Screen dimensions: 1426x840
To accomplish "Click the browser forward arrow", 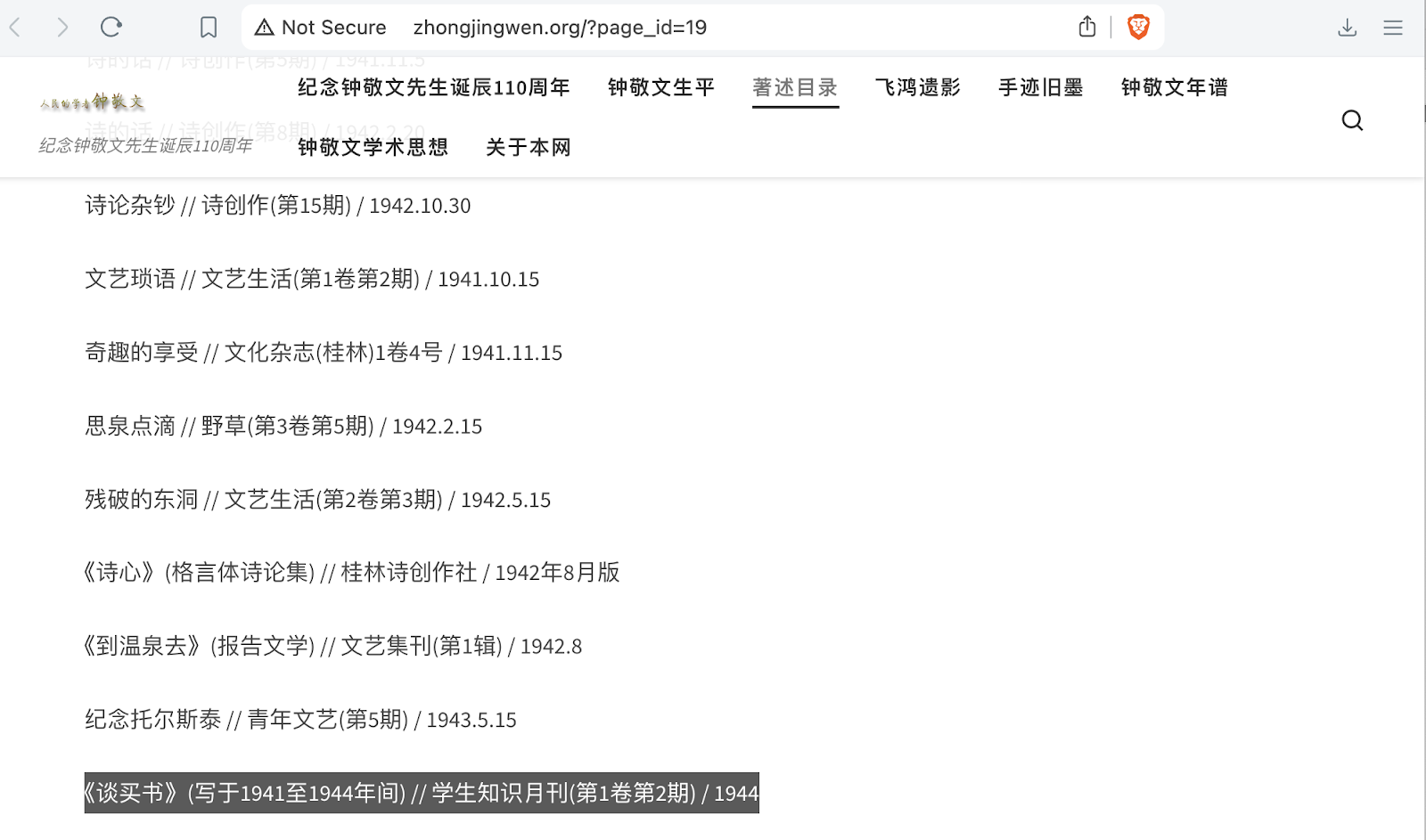I will coord(62,28).
